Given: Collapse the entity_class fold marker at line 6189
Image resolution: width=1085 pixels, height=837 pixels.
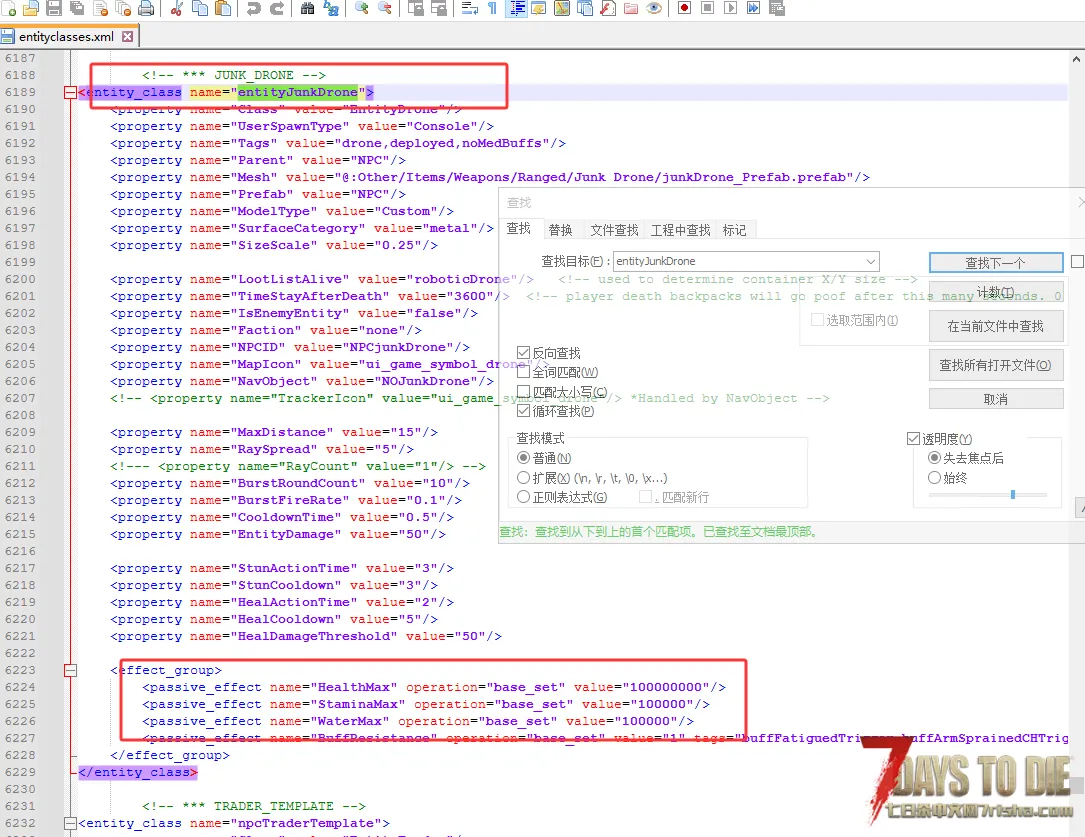Looking at the screenshot, I should pyautogui.click(x=70, y=93).
